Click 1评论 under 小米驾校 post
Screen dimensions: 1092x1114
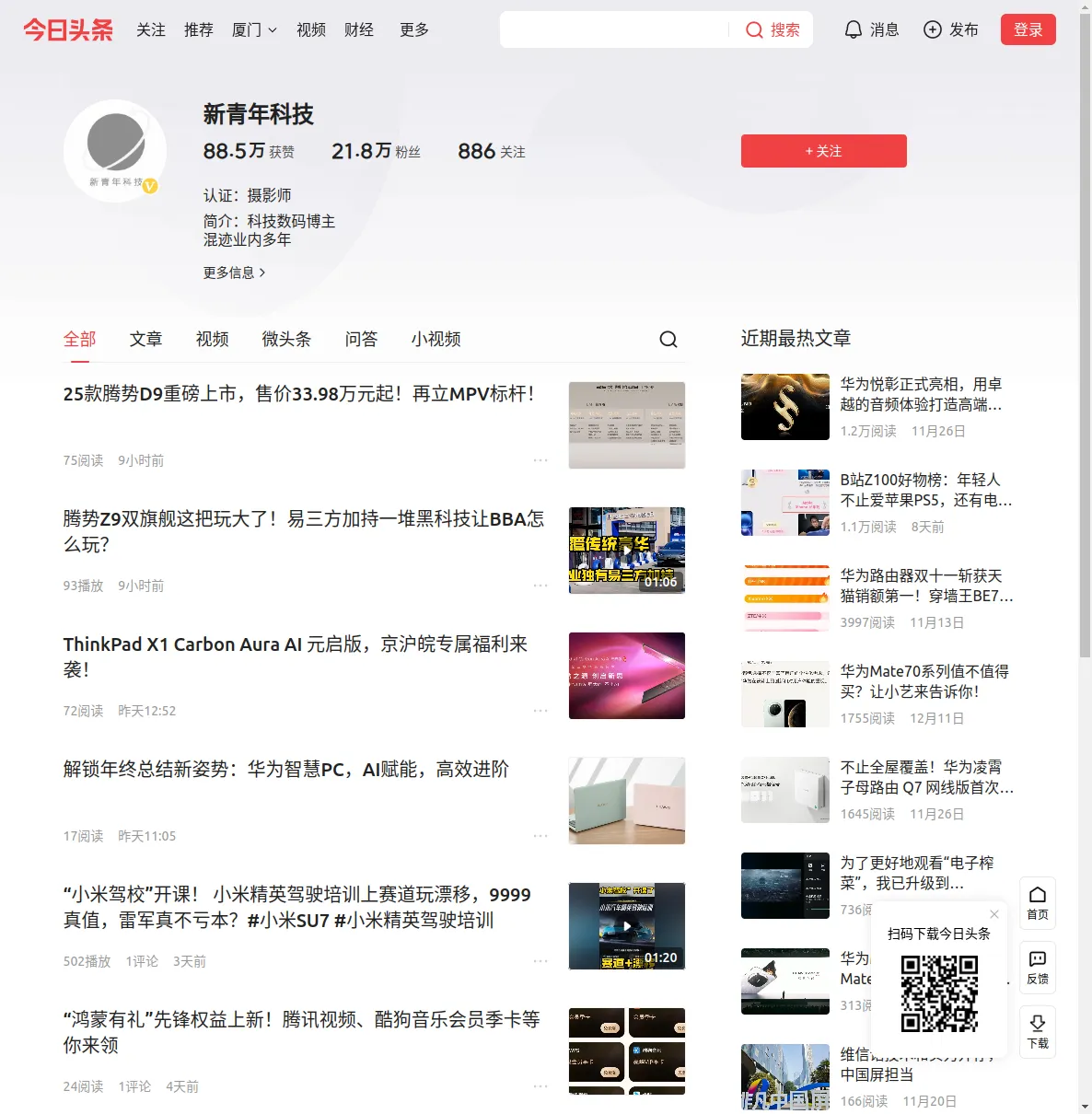coord(142,961)
